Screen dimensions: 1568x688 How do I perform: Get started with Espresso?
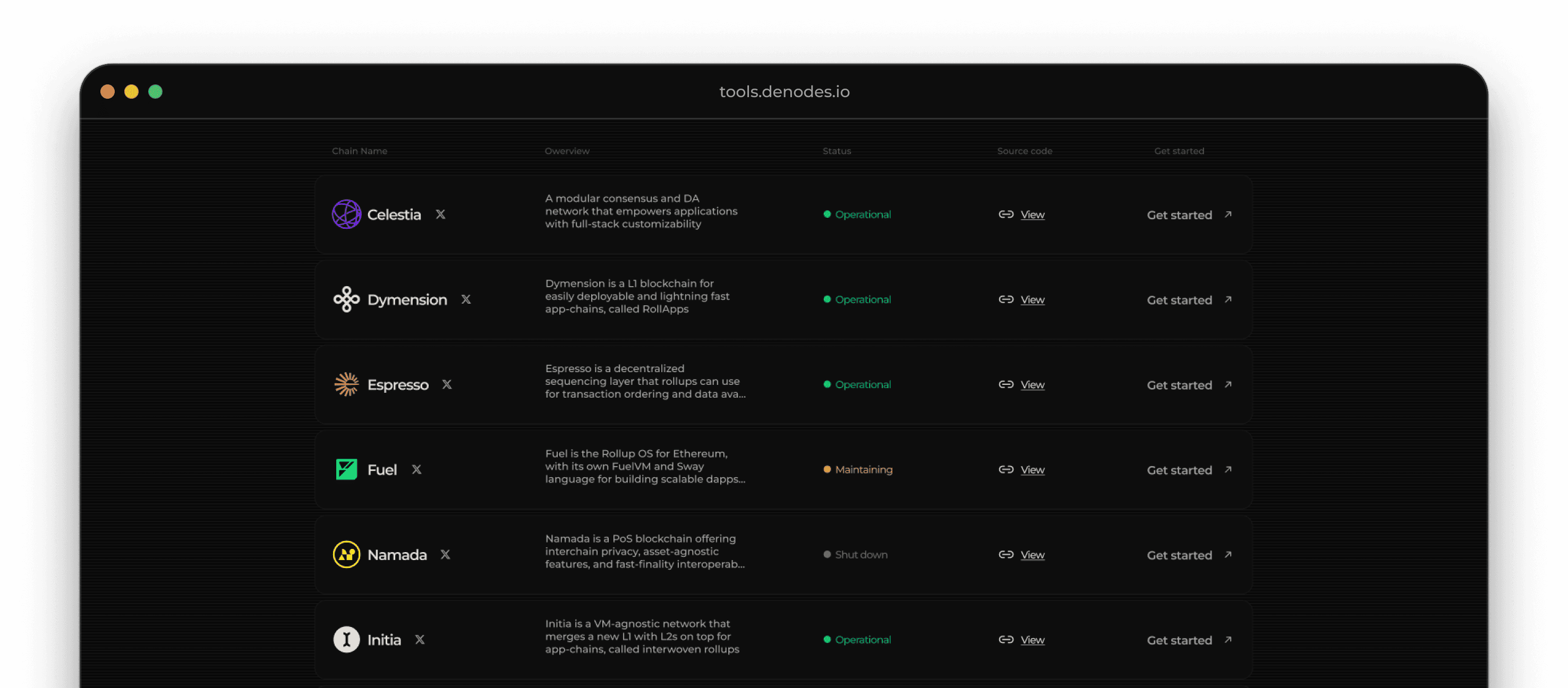1179,385
